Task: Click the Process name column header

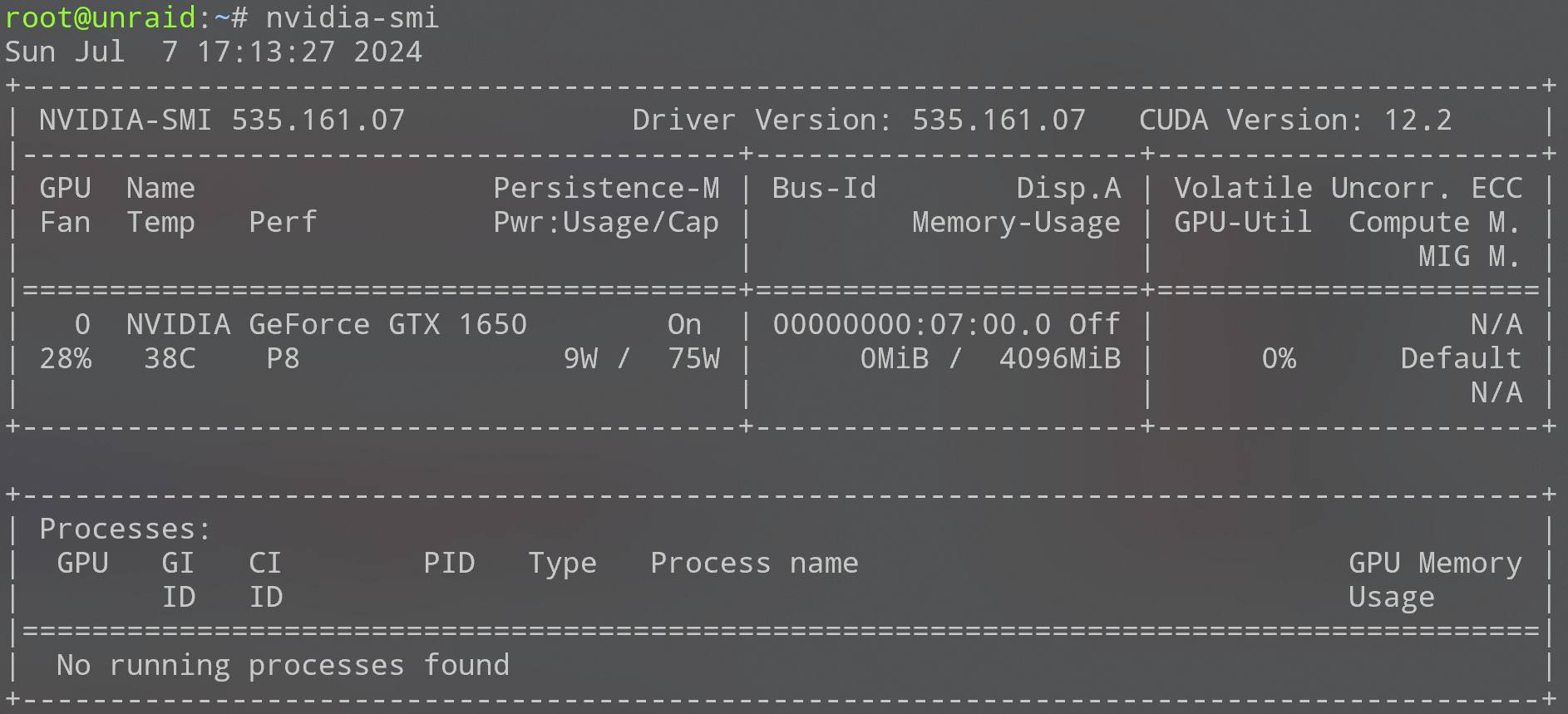Action: coord(753,563)
